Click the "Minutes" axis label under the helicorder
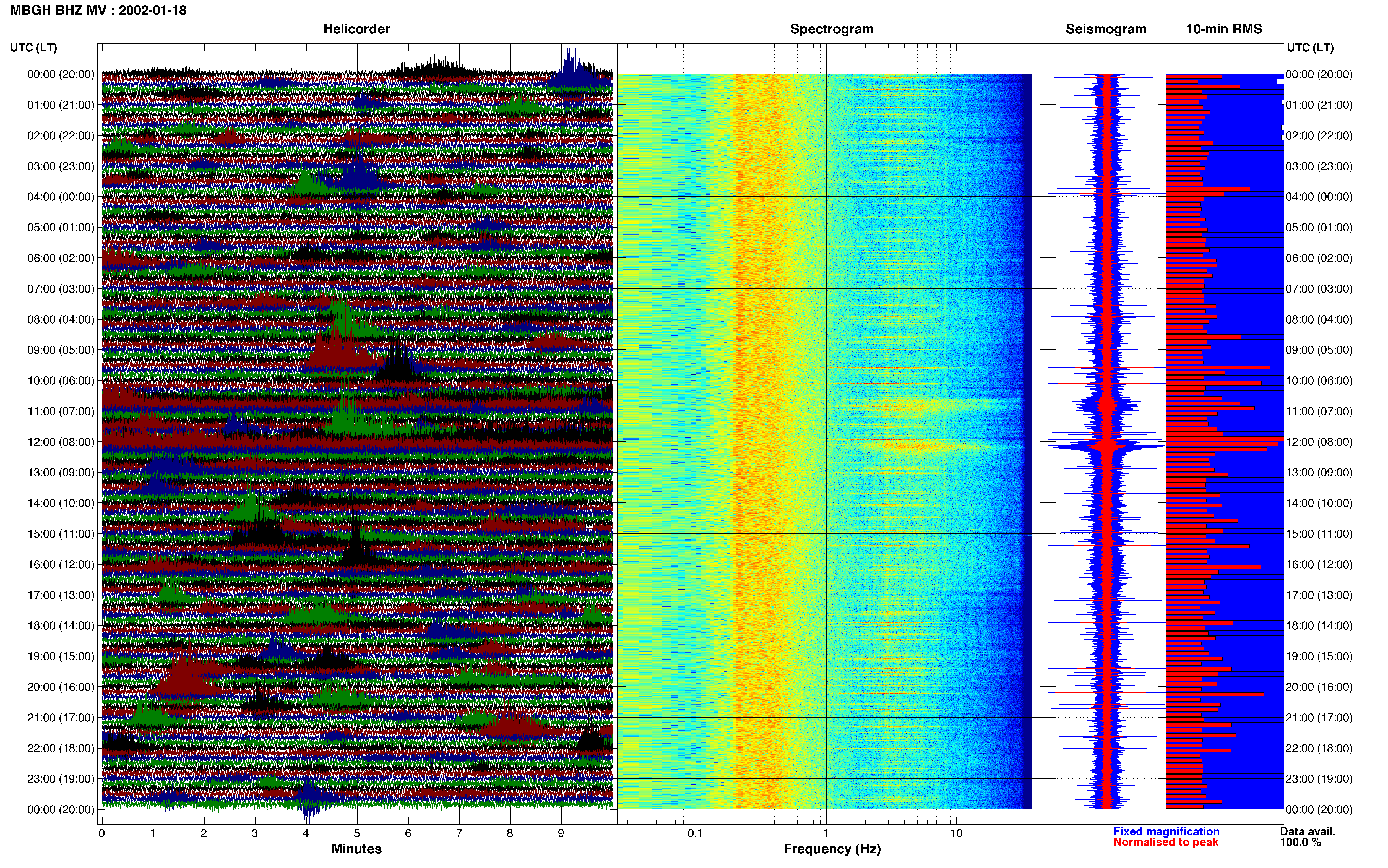 pos(356,849)
